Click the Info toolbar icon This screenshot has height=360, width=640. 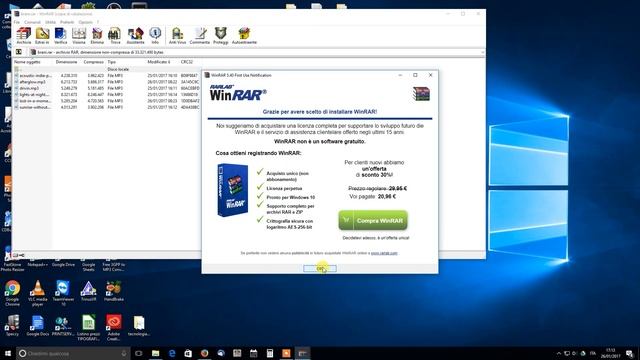pos(155,36)
